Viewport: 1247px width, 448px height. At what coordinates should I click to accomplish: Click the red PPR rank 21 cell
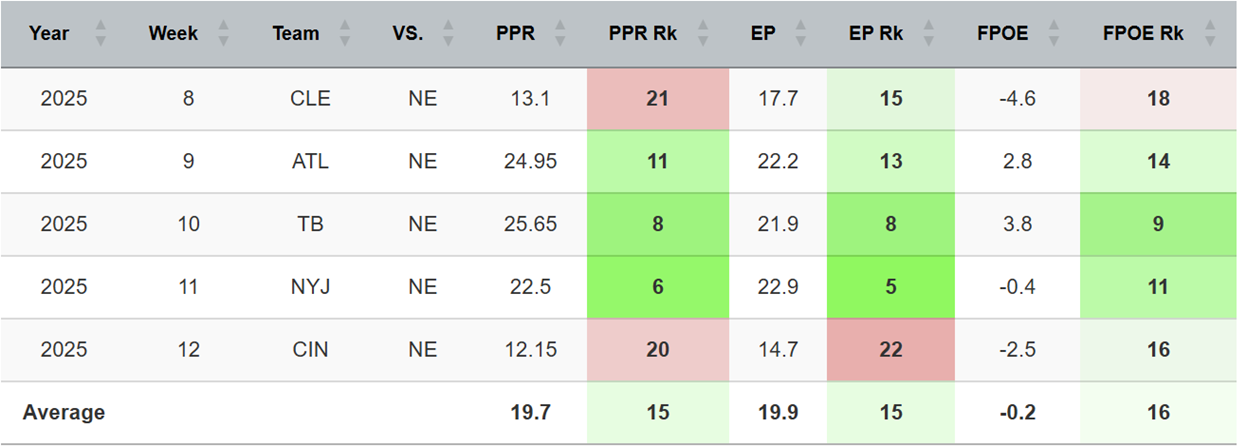[657, 99]
